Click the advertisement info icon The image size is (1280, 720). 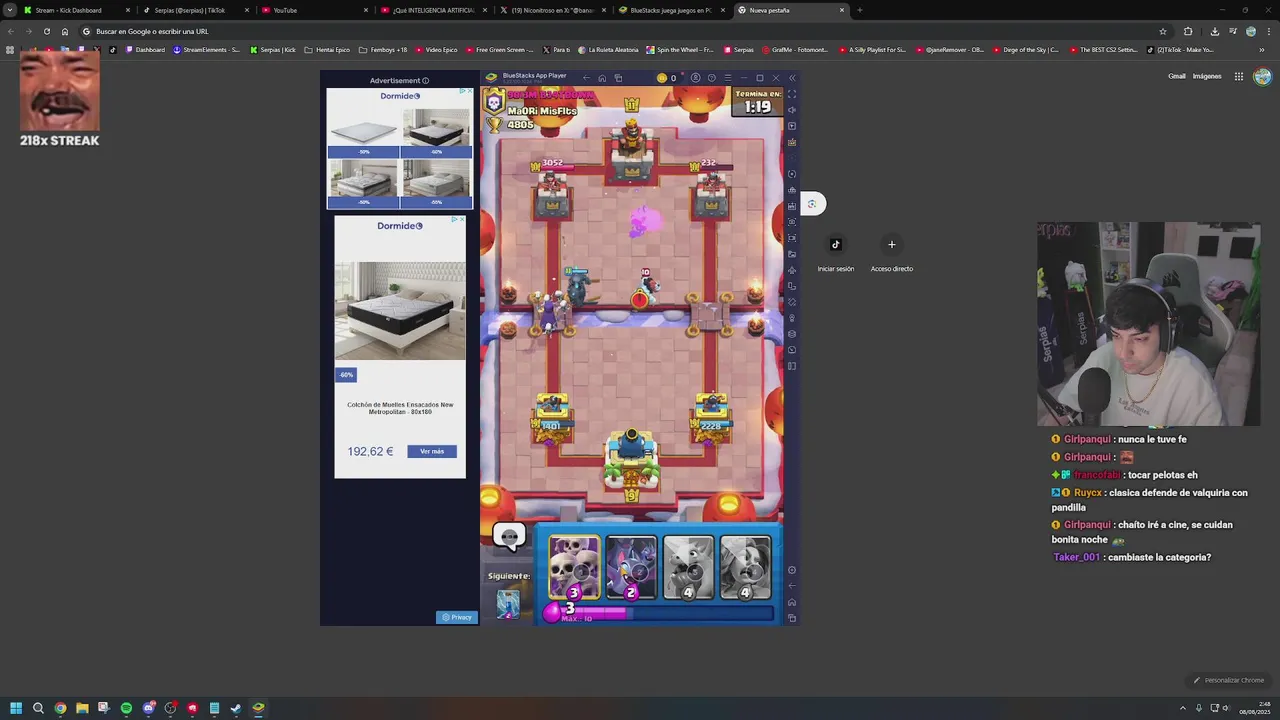425,81
